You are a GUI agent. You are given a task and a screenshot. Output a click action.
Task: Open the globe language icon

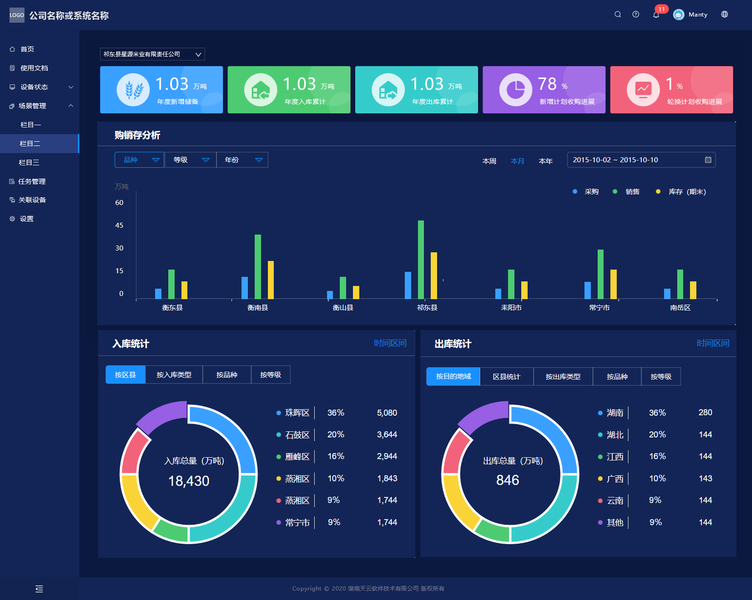pos(724,14)
